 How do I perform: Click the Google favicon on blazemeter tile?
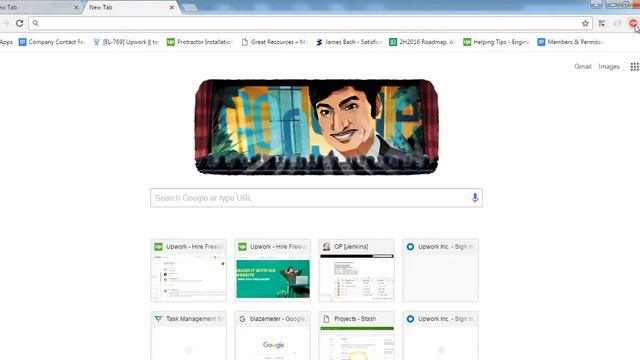[242, 319]
